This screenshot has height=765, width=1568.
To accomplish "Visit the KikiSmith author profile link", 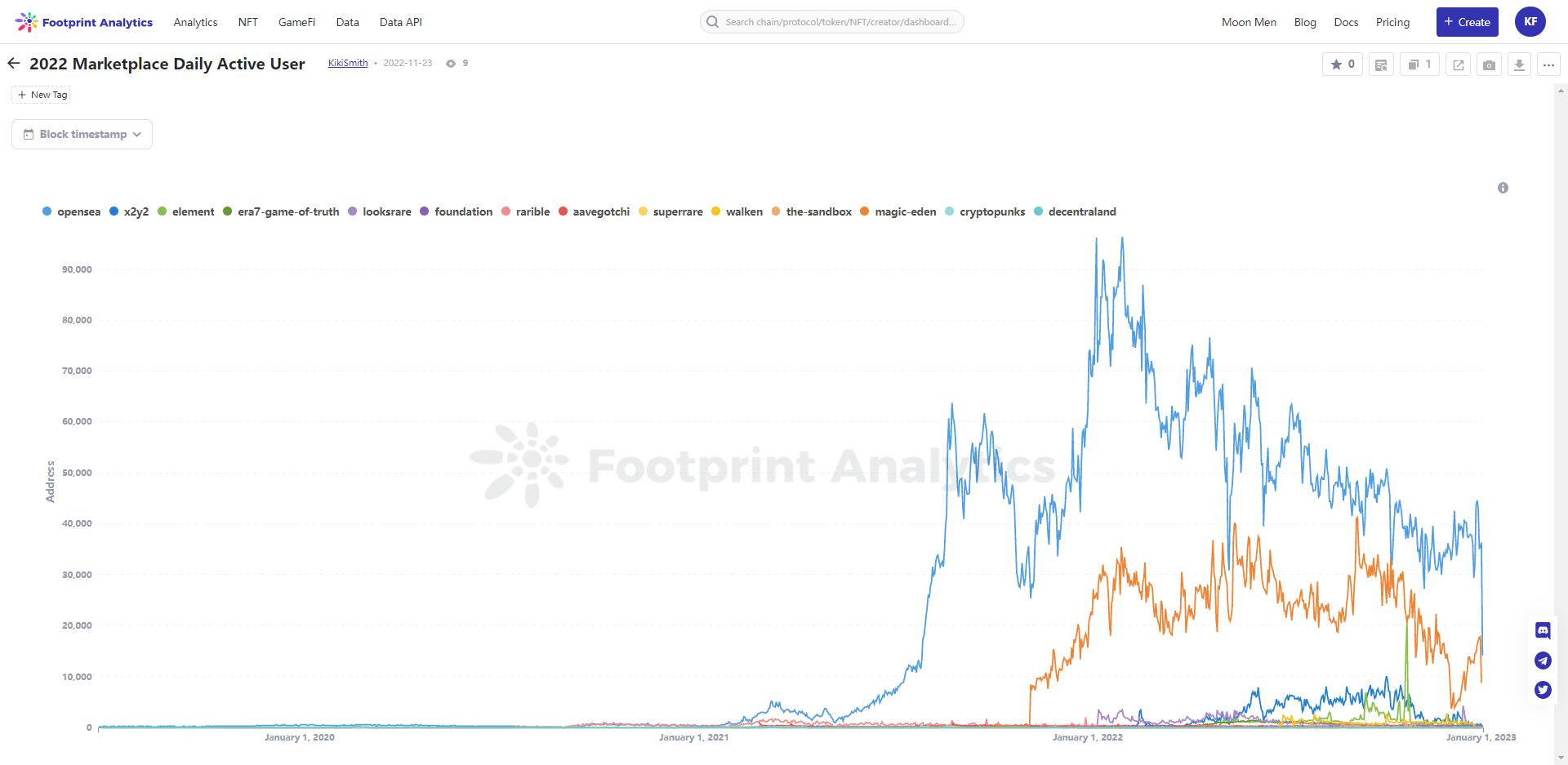I will [x=348, y=63].
